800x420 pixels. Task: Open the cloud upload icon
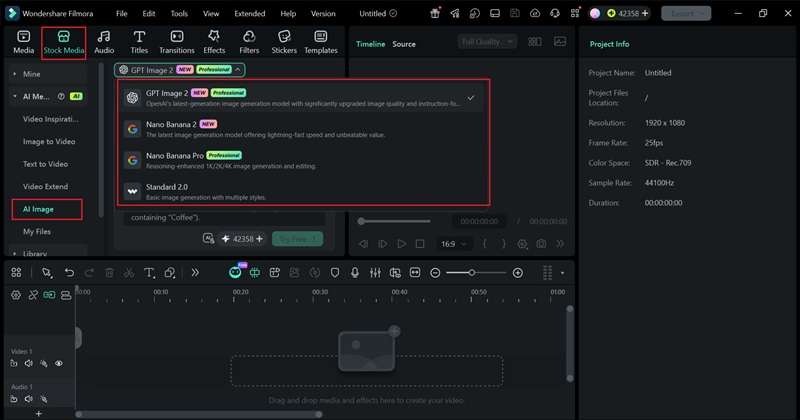pyautogui.click(x=535, y=13)
